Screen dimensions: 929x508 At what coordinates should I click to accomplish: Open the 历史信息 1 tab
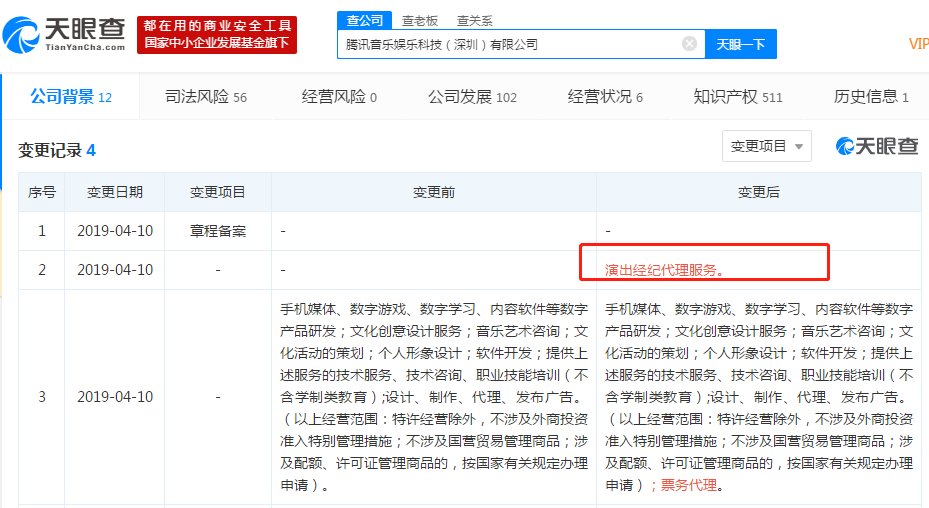point(871,97)
